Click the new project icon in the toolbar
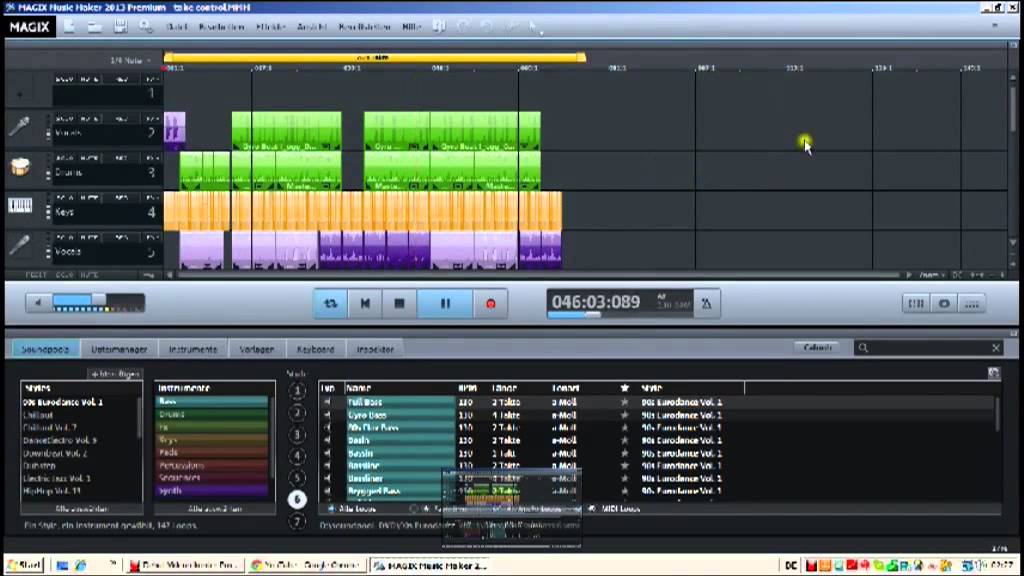 69,27
